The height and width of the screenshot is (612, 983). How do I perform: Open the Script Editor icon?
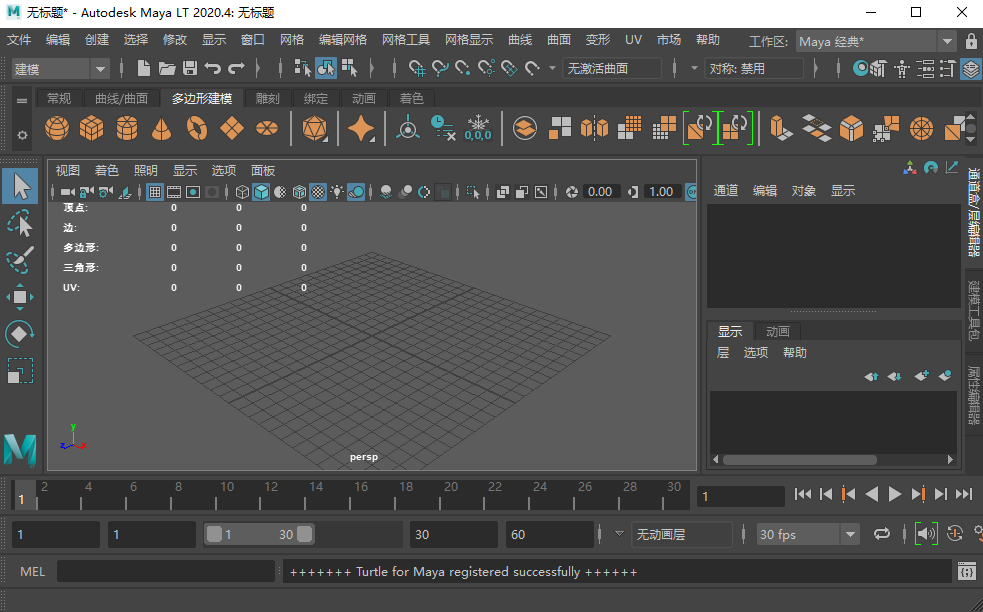point(967,572)
